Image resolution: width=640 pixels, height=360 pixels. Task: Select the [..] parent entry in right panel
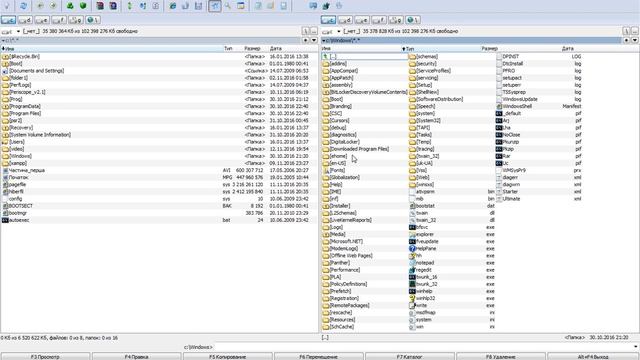[364, 56]
